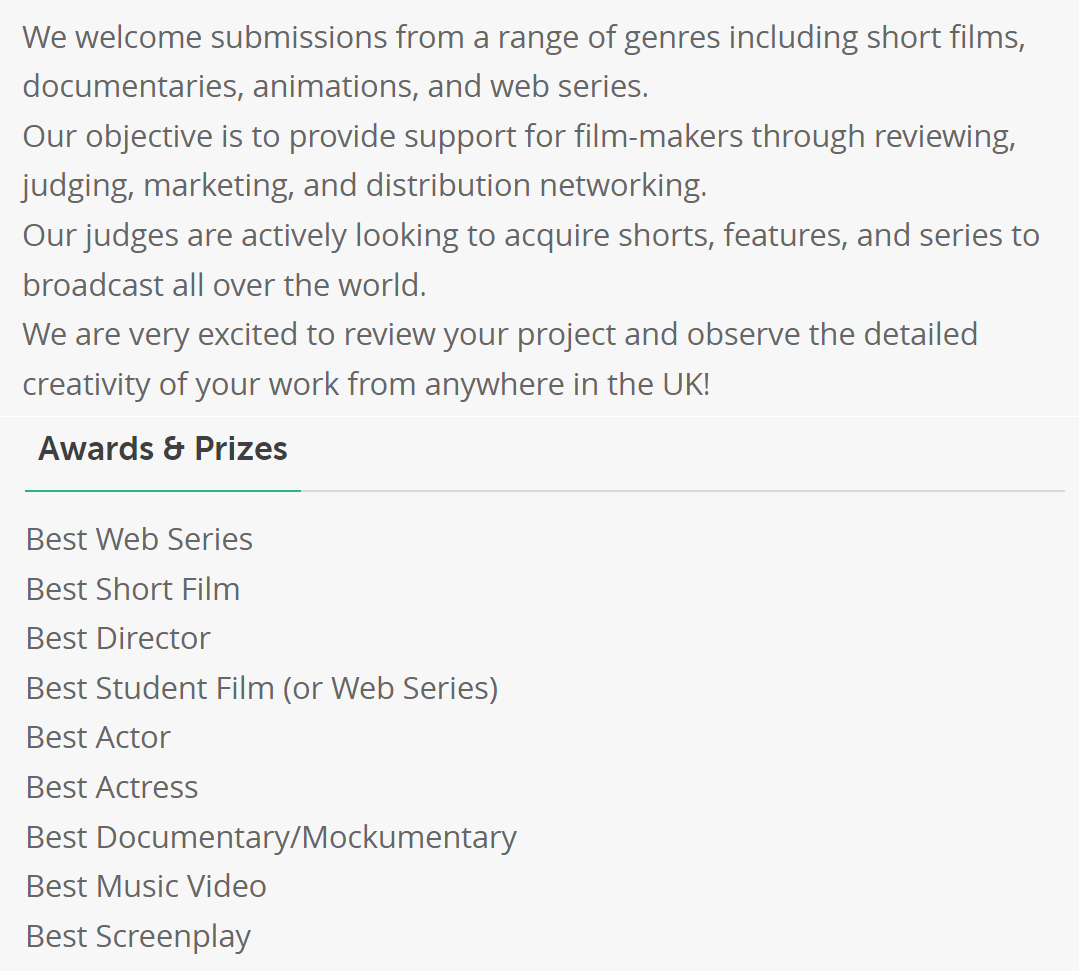Click the words "documentaries, animations, and web series"
Image resolution: width=1079 pixels, height=971 pixels.
(335, 87)
